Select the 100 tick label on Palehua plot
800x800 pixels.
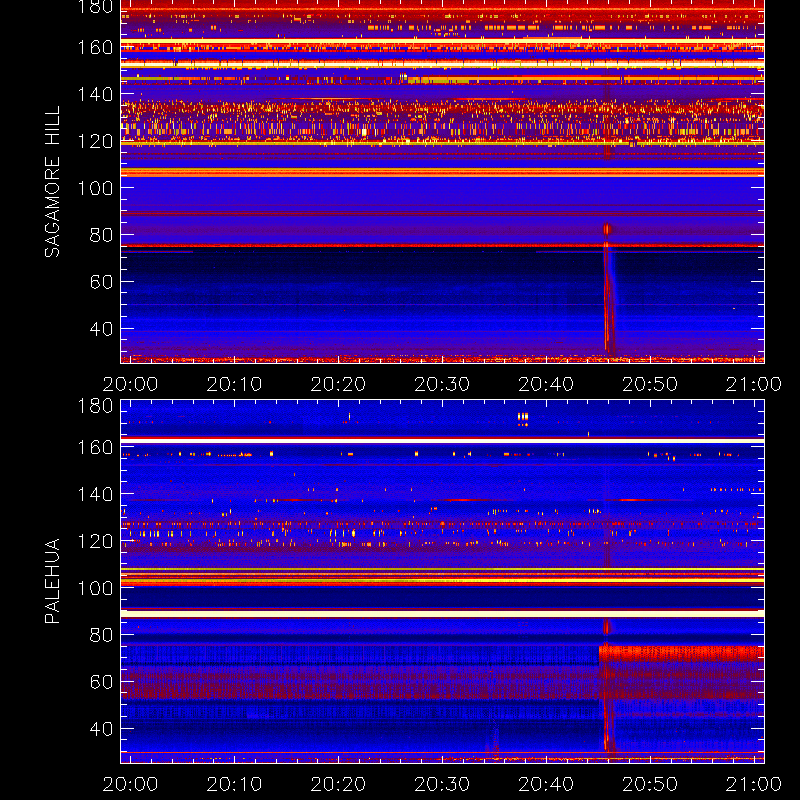(95, 588)
